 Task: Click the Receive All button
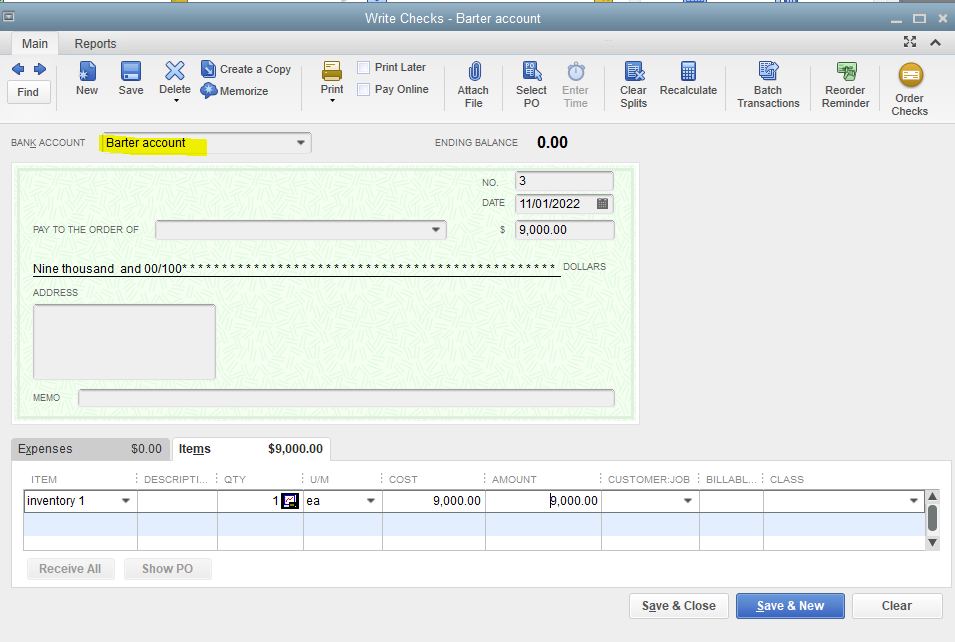pyautogui.click(x=71, y=569)
